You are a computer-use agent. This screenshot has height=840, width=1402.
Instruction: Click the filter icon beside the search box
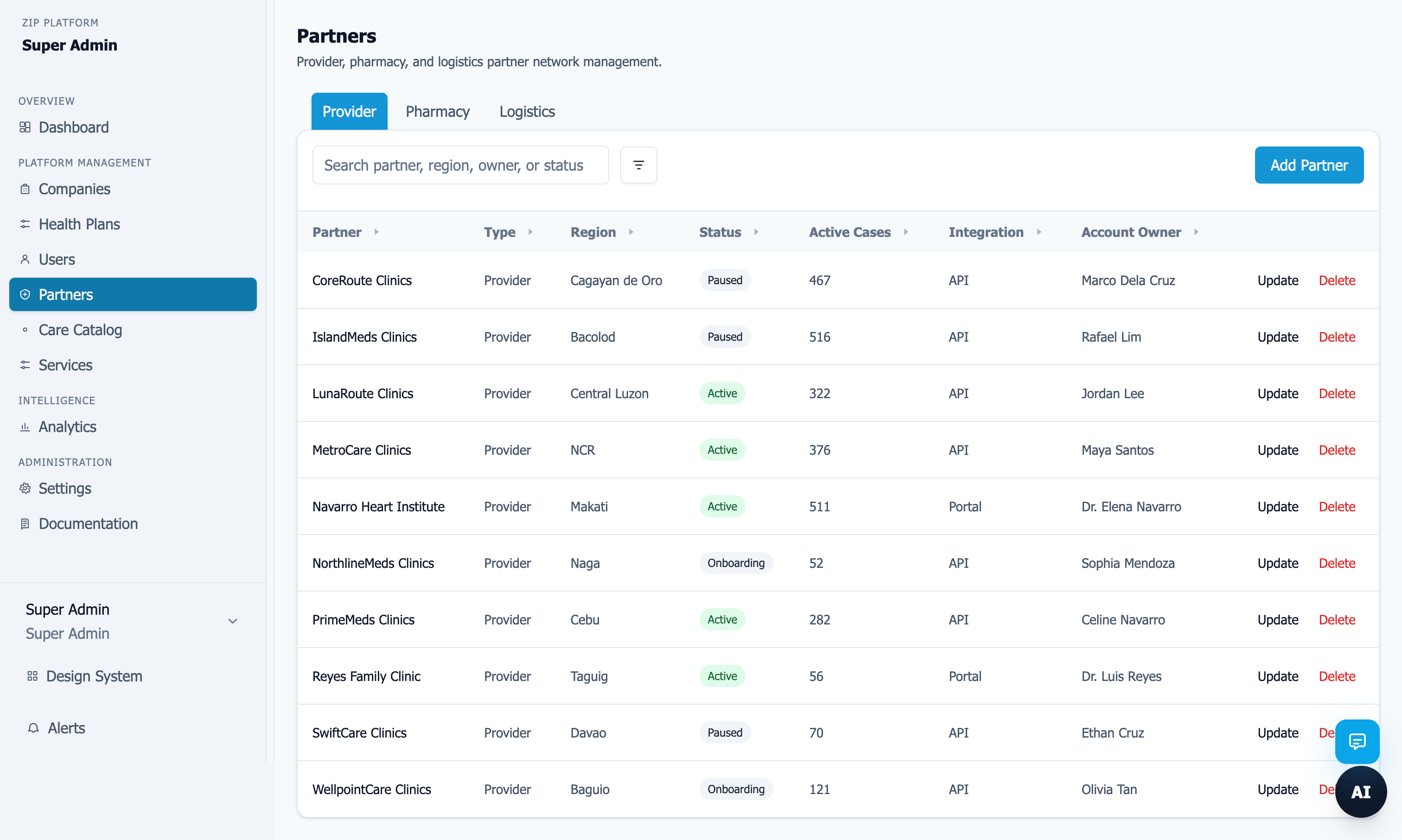638,165
